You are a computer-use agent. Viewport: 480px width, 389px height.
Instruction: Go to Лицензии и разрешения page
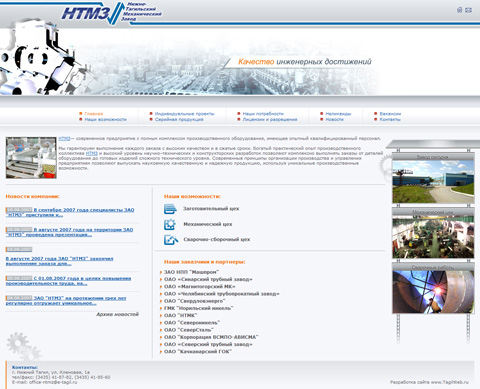tap(270, 119)
